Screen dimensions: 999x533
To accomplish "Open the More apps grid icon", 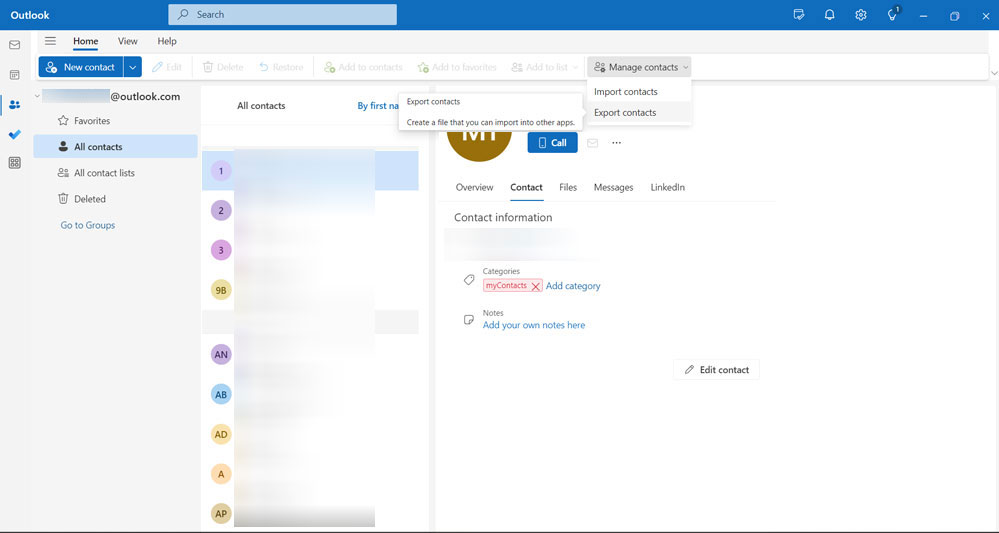I will coord(14,163).
